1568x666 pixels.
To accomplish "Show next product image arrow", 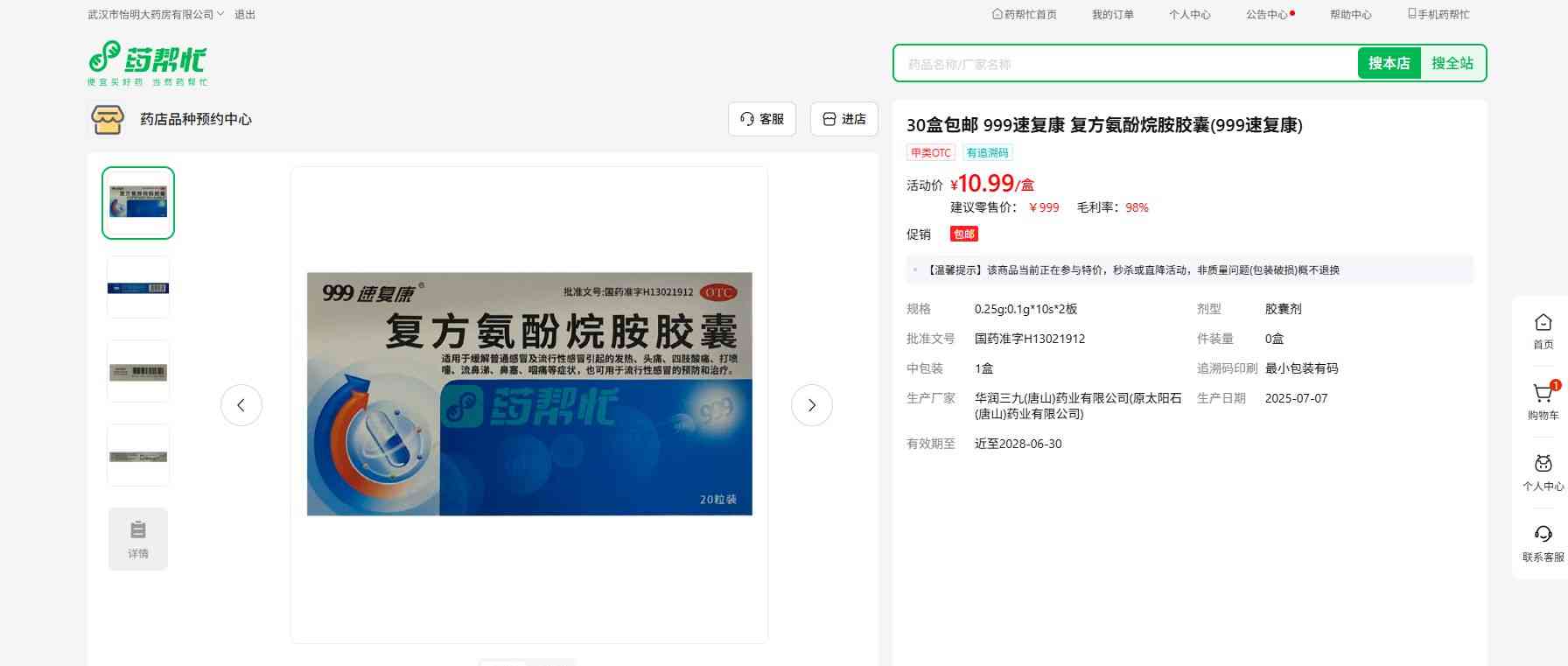I will (811, 405).
